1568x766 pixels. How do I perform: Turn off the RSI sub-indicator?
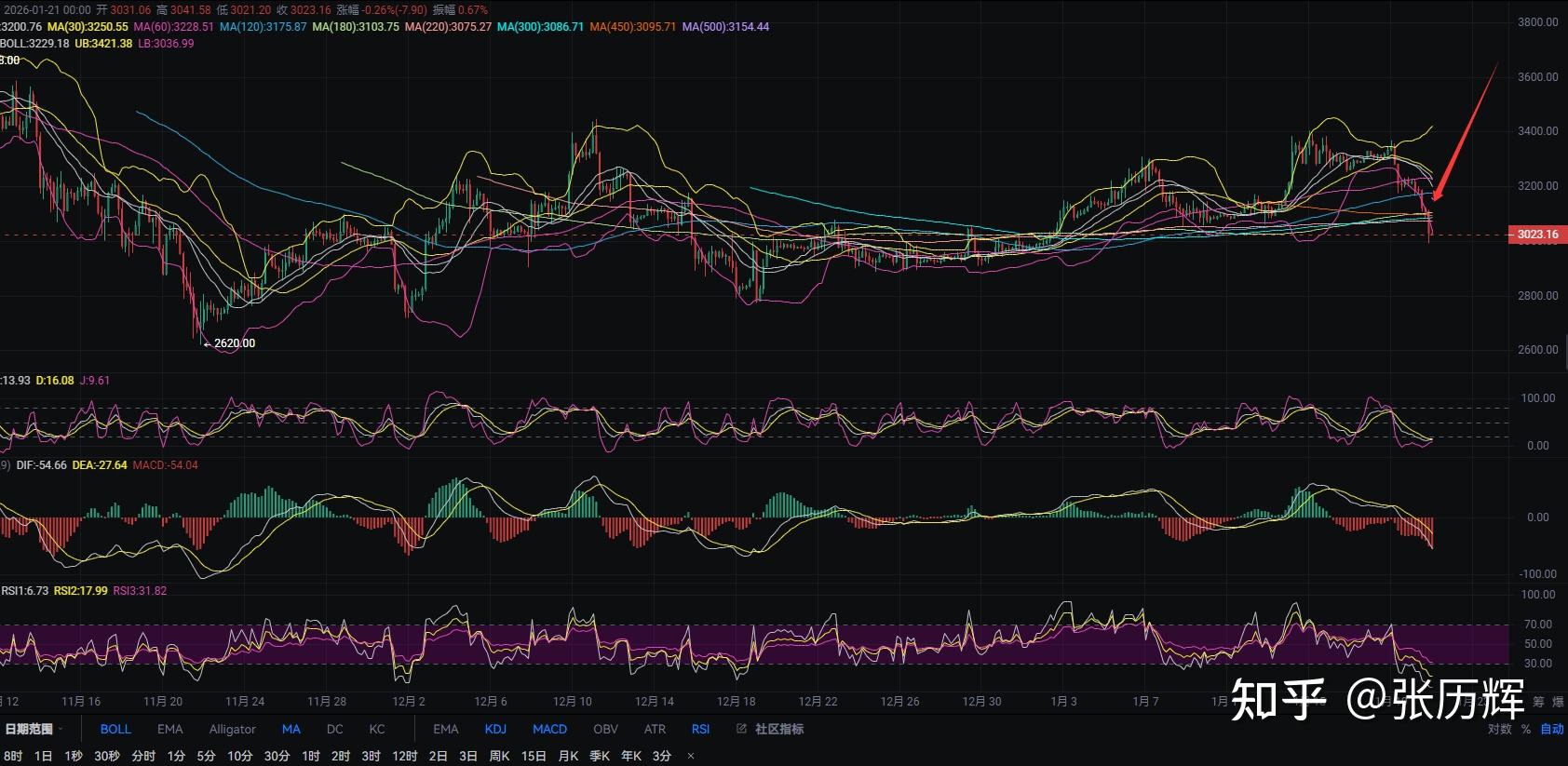(x=700, y=729)
